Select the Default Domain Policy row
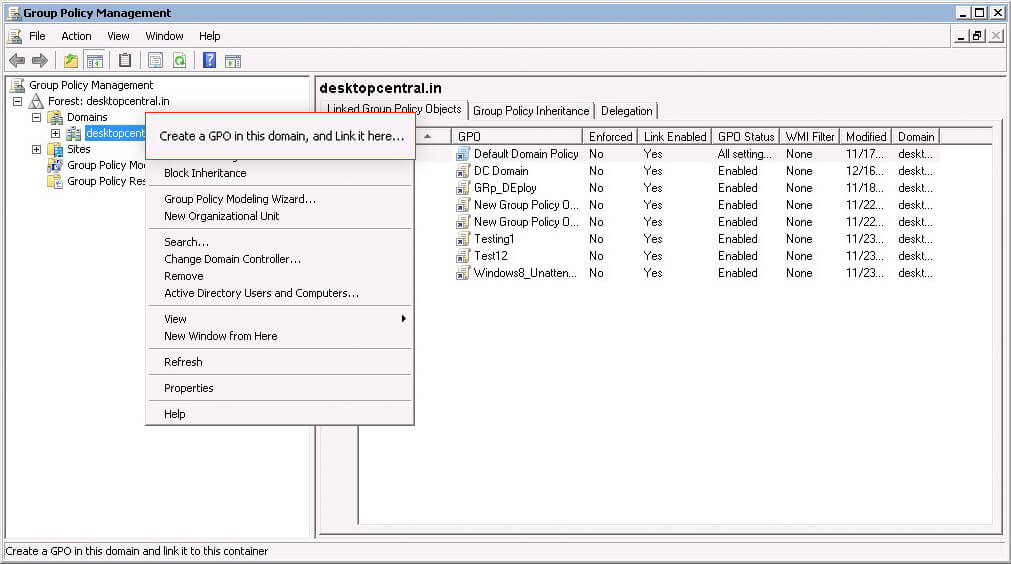Screen dimensions: 1011x564 525,154
